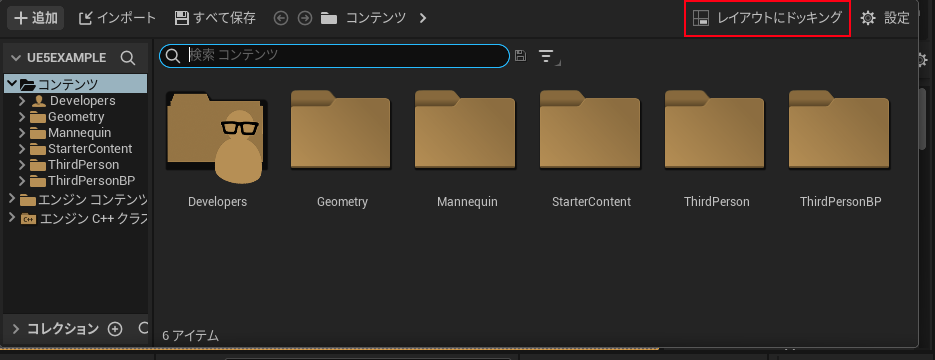
Task: Click the search icon beside UE5EXAMPLE
Action: pyautogui.click(x=128, y=58)
